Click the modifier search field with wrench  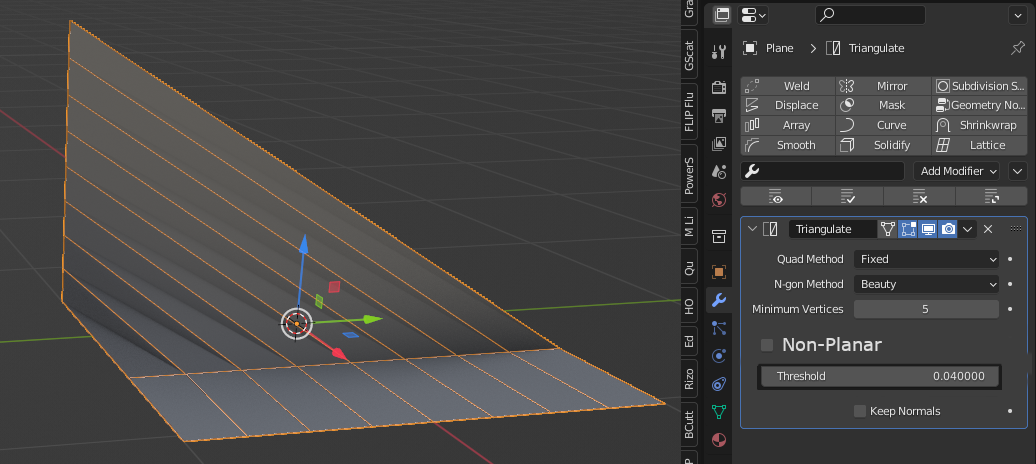pos(823,171)
